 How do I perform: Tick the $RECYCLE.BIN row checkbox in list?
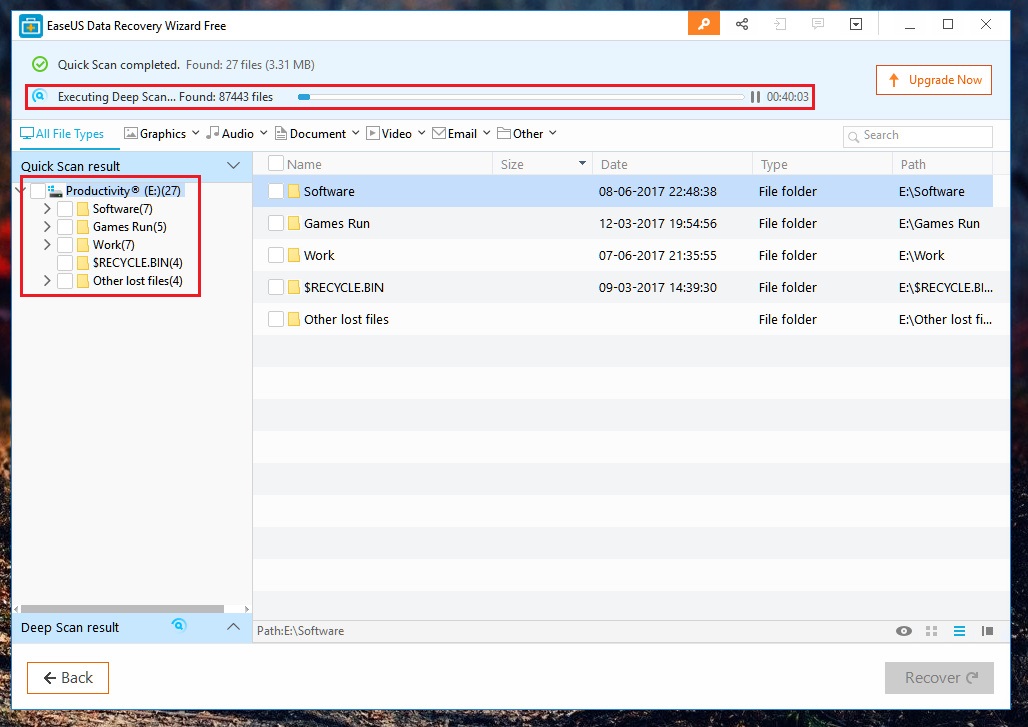coord(276,287)
